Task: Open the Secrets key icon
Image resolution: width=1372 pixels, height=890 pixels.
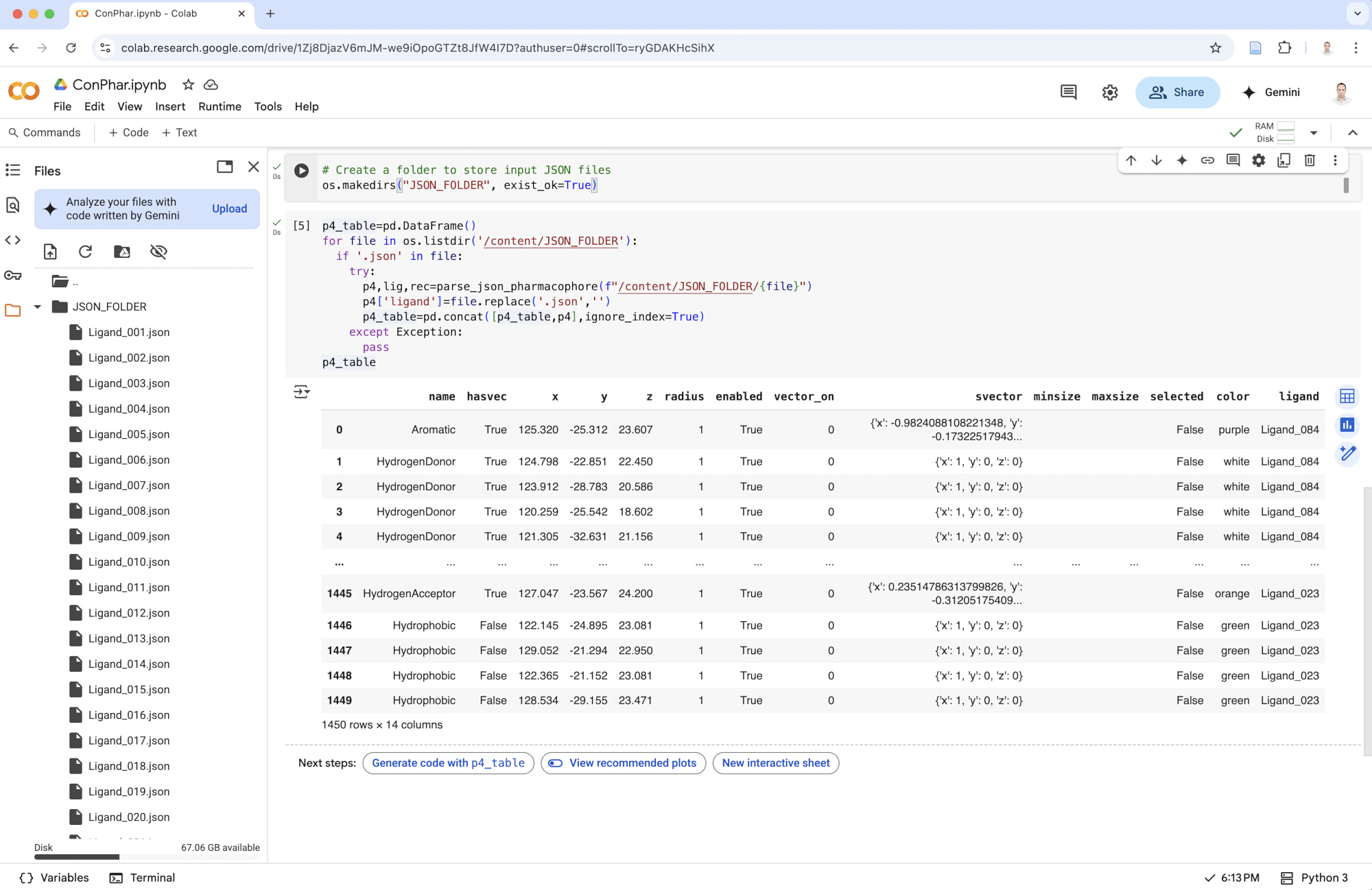Action: point(13,275)
